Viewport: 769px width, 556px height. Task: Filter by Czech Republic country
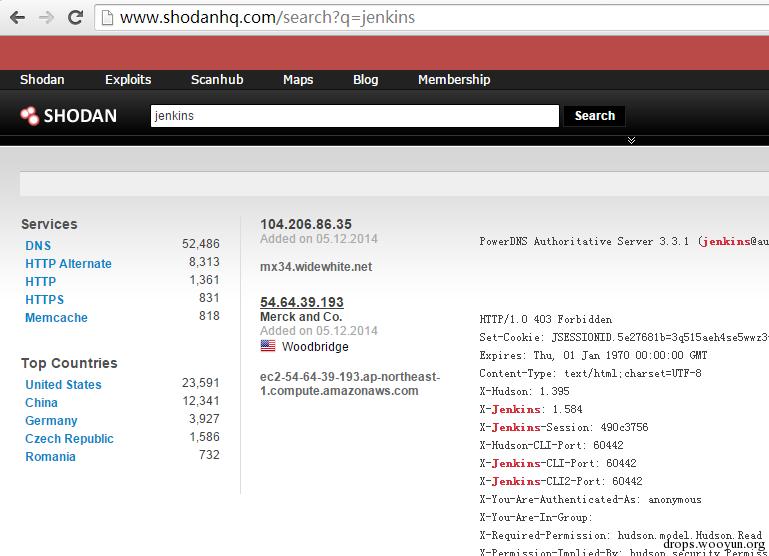click(x=69, y=439)
